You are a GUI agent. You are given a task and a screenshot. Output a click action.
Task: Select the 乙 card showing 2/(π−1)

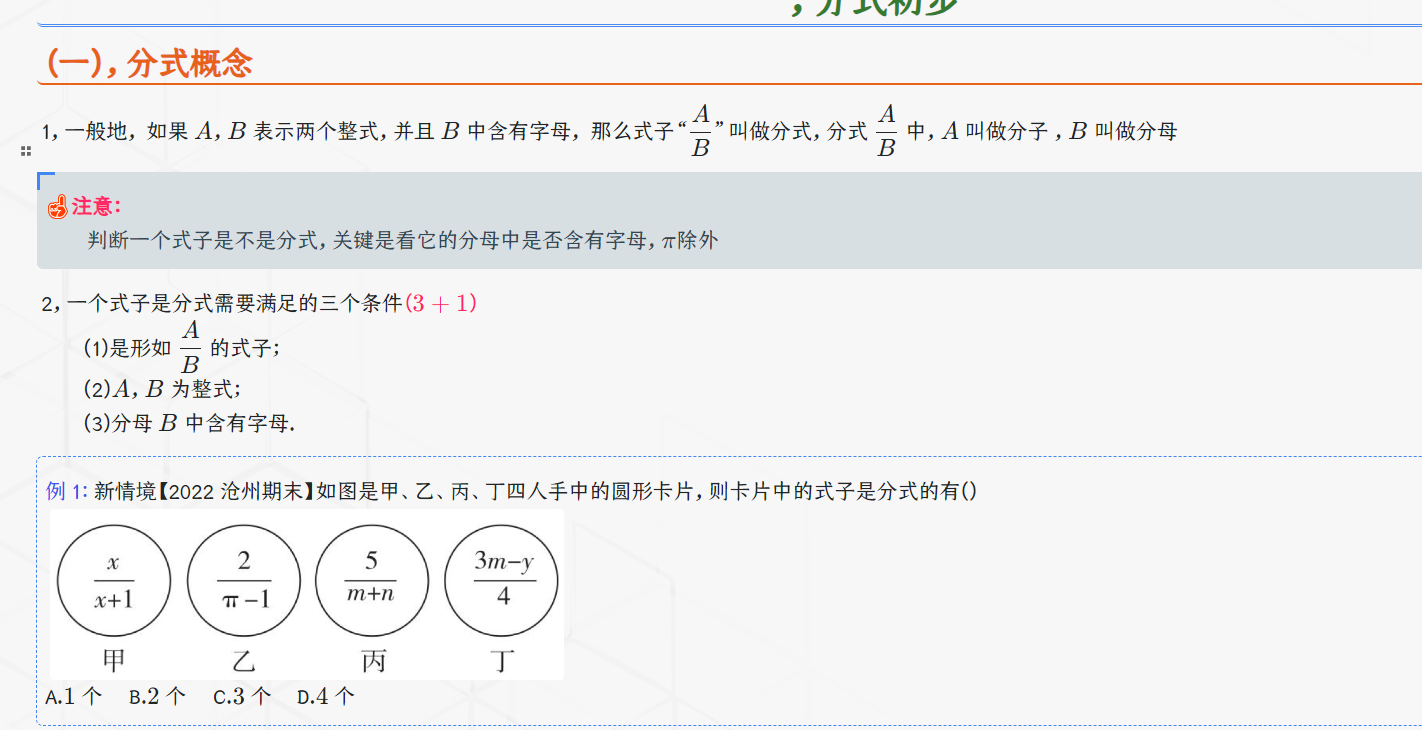(x=243, y=580)
